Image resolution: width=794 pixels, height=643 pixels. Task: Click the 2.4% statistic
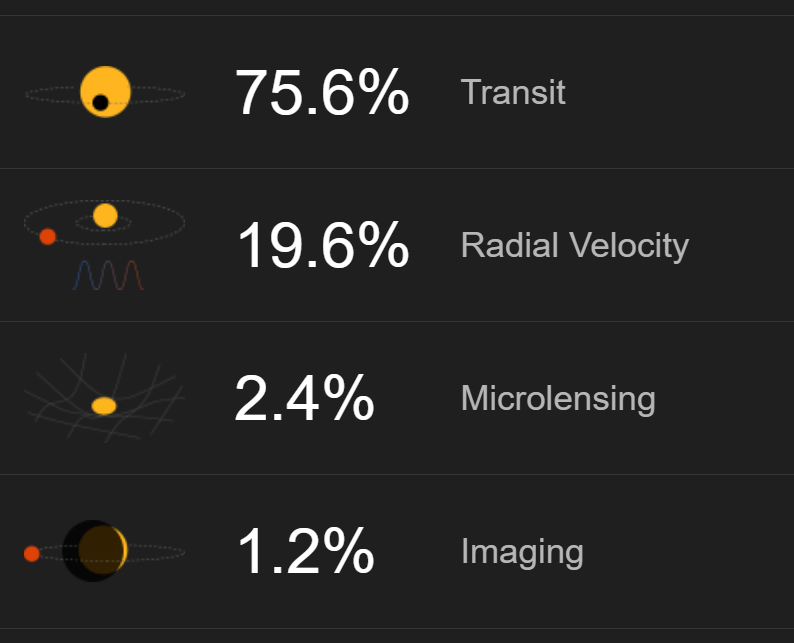304,398
